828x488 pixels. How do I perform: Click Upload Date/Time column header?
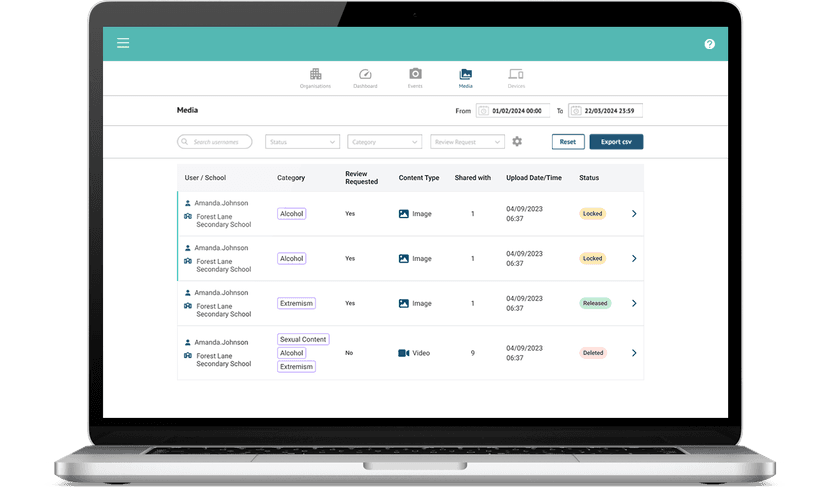click(534, 178)
